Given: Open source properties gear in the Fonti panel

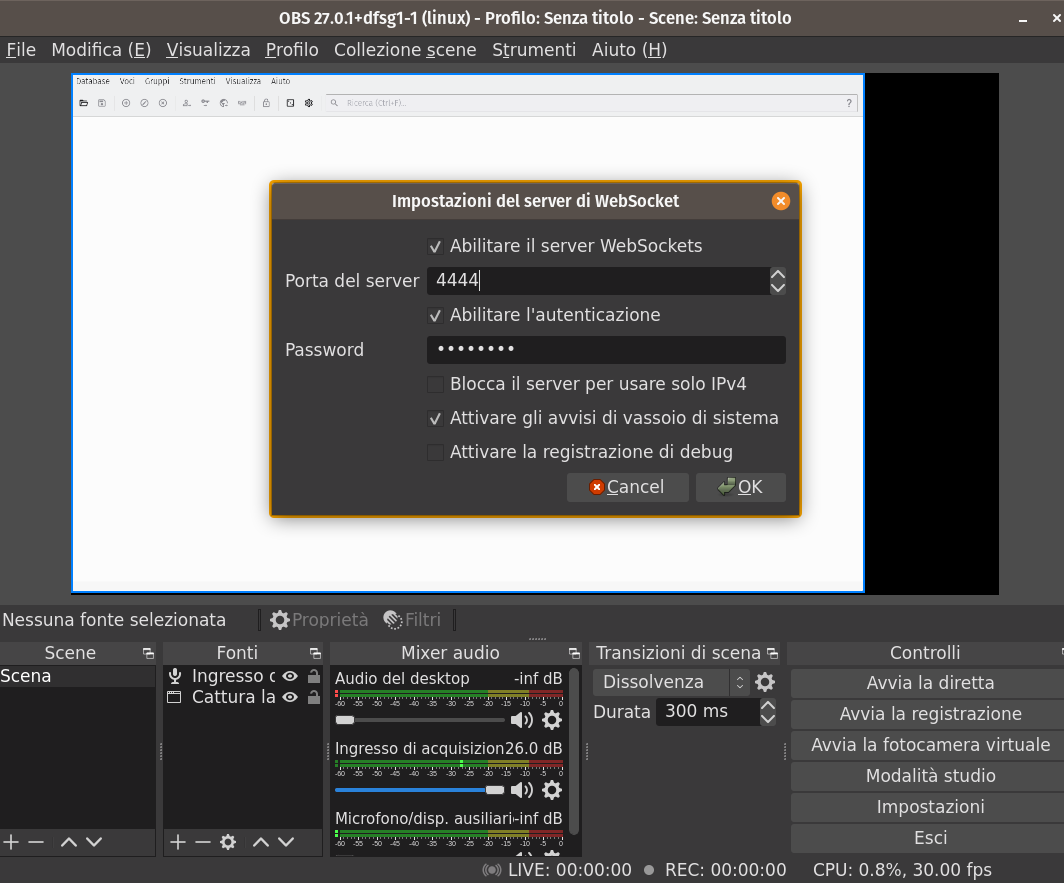Looking at the screenshot, I should [228, 841].
